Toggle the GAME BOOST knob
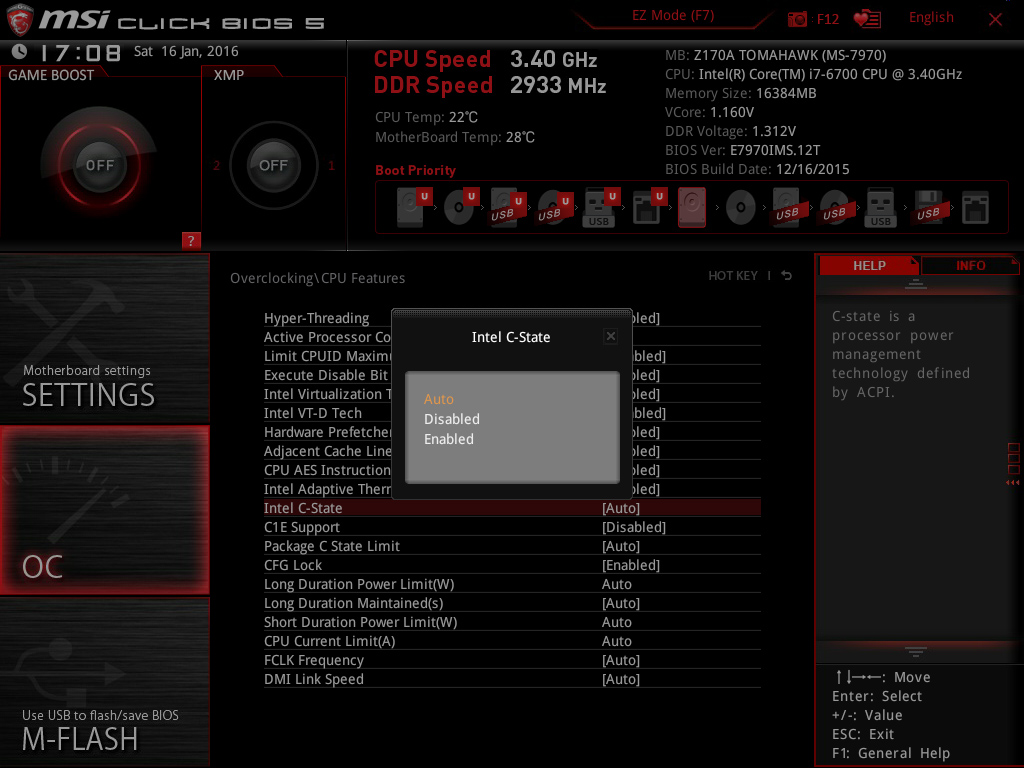This screenshot has height=768, width=1024. (x=99, y=165)
